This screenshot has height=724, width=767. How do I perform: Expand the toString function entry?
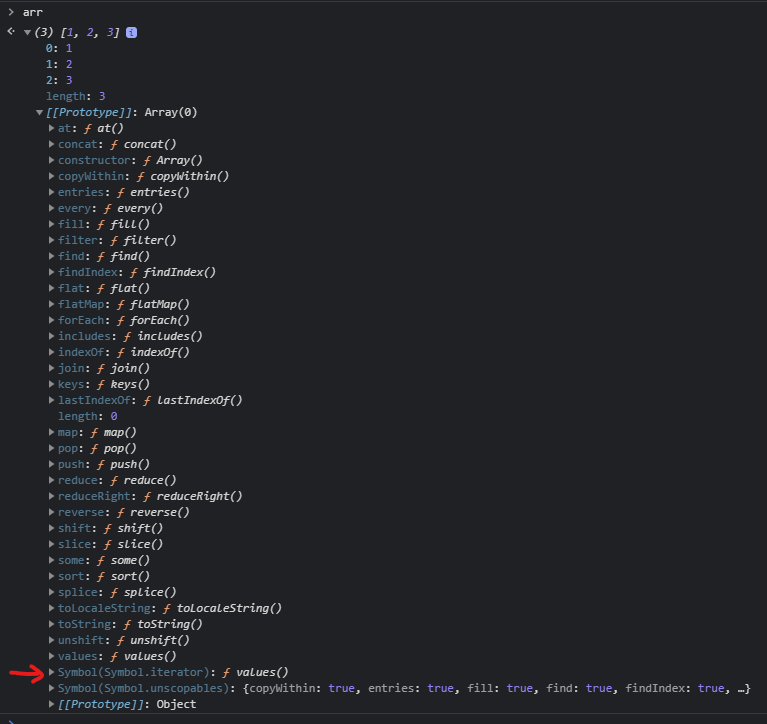tap(51, 625)
